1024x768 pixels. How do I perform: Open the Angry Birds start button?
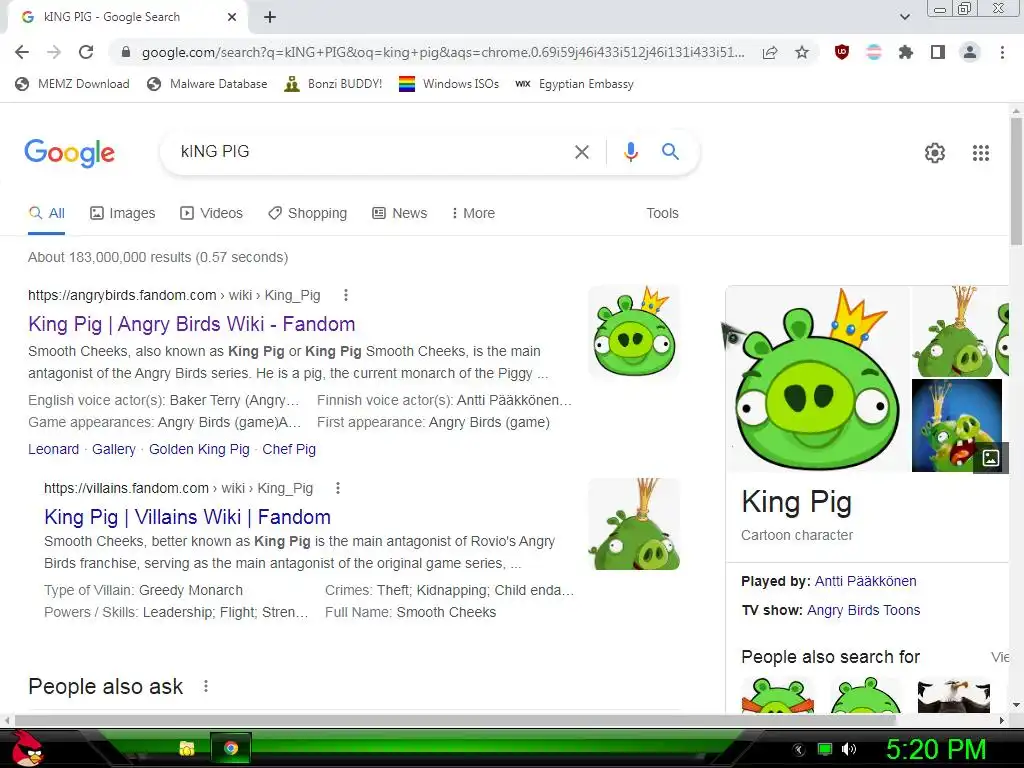click(x=27, y=748)
